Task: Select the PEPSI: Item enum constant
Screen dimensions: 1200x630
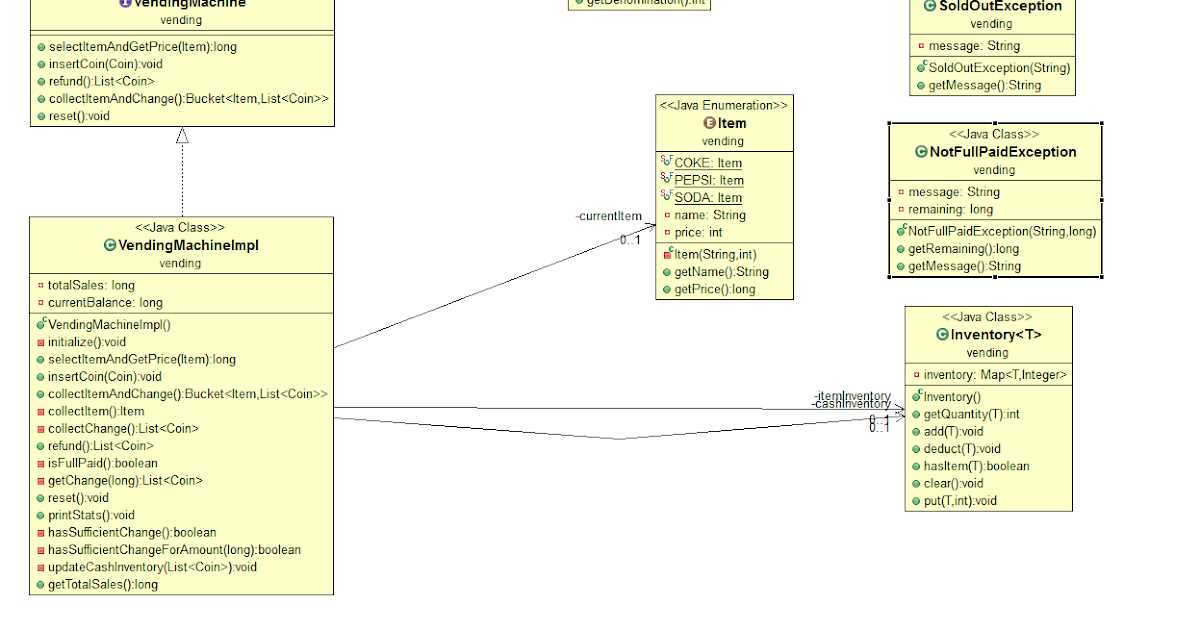Action: click(708, 180)
